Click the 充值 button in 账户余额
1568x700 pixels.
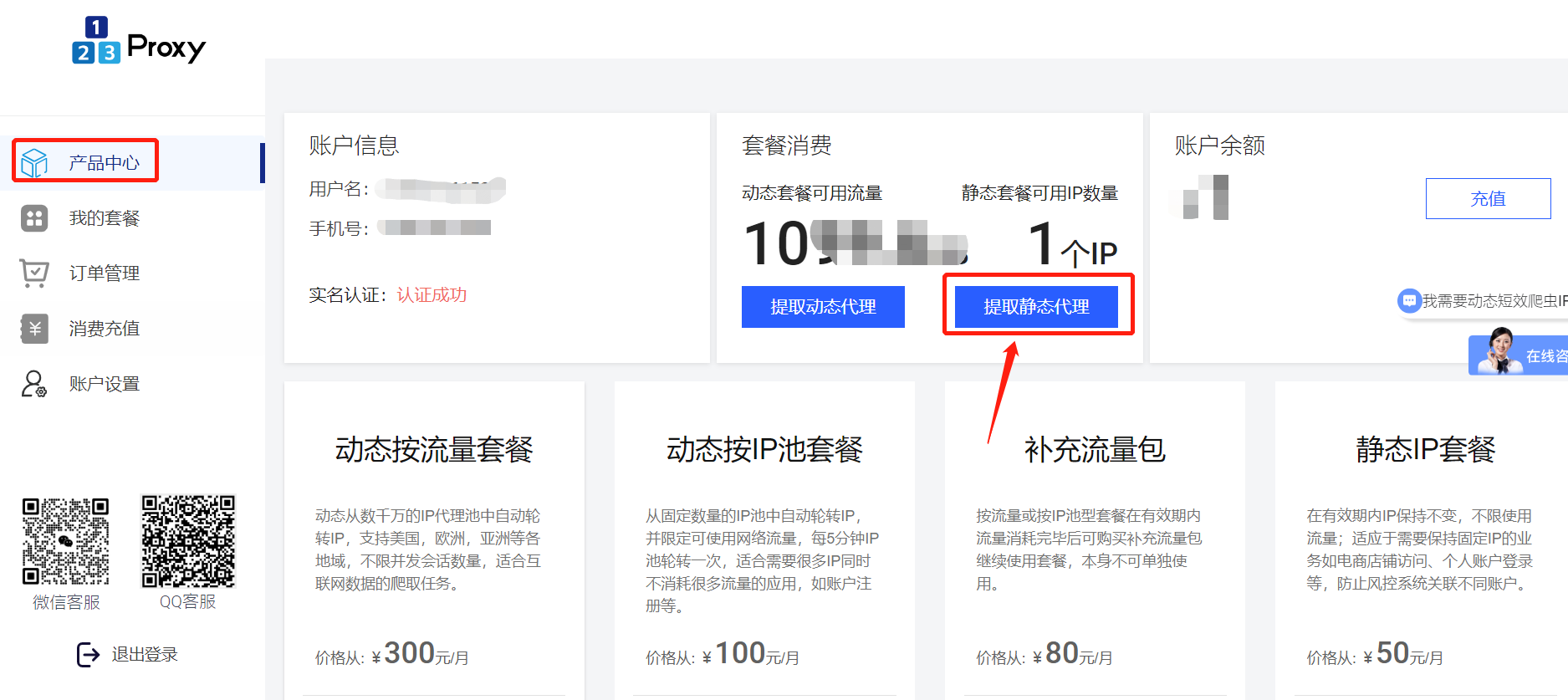point(1488,199)
